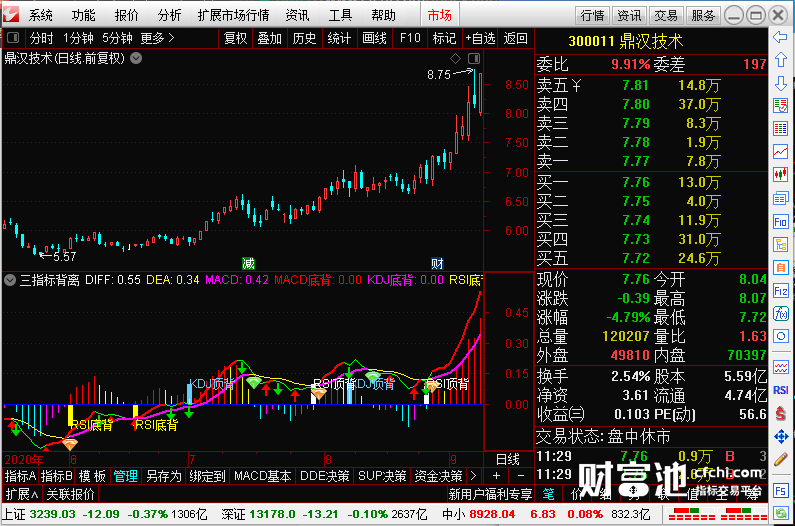Toggle the window icon beside chart diamond
The height and width of the screenshot is (526, 795).
pyautogui.click(x=474, y=58)
